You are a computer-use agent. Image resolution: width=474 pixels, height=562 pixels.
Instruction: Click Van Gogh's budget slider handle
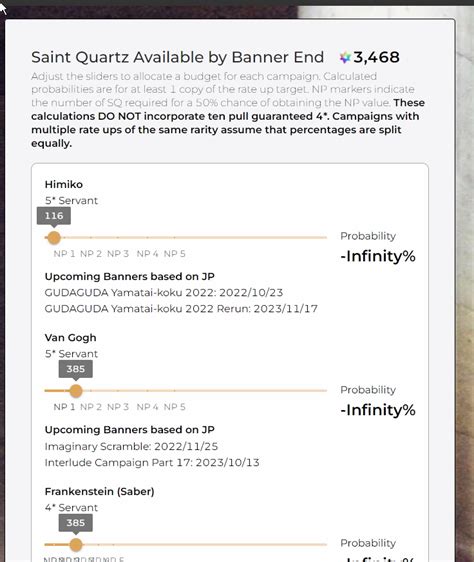(x=76, y=391)
